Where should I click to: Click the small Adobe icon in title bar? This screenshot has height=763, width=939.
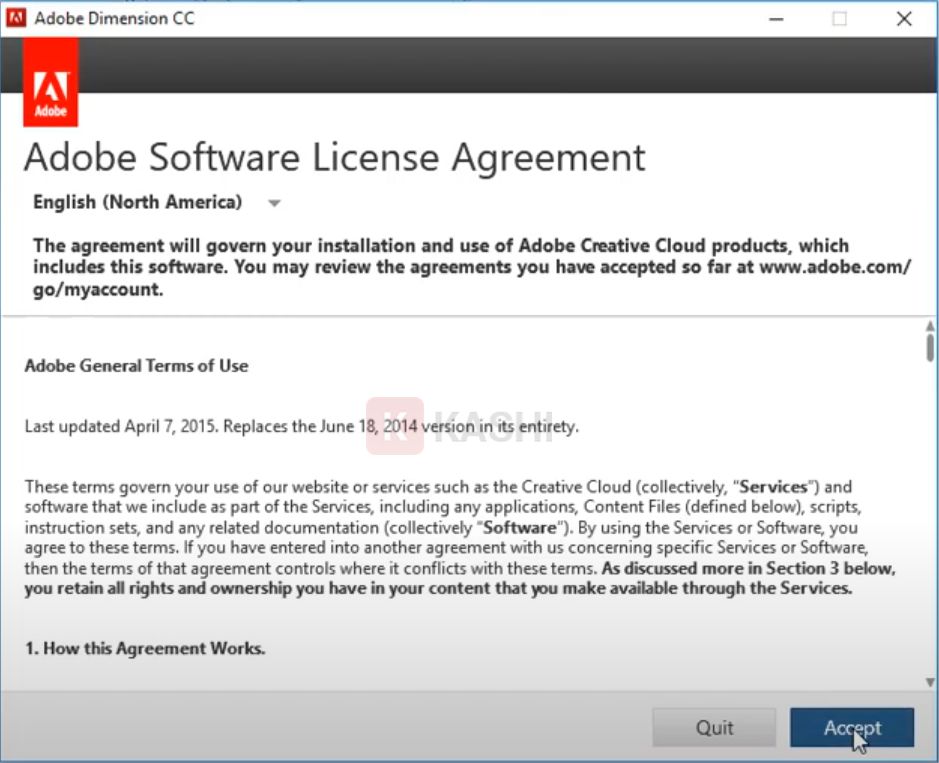tap(16, 18)
